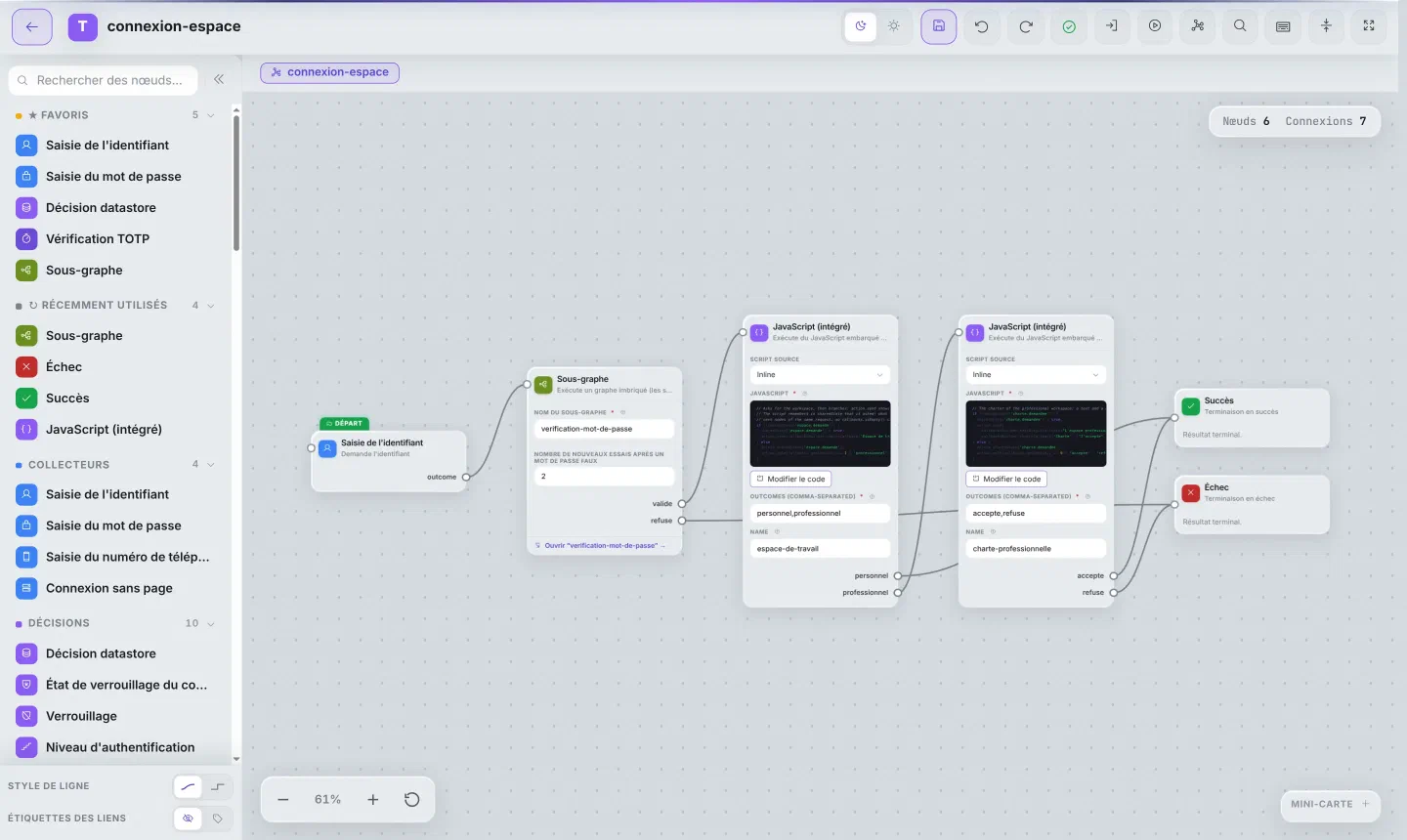Open Script Source dropdown in charte-professionnelle node

pyautogui.click(x=1036, y=375)
